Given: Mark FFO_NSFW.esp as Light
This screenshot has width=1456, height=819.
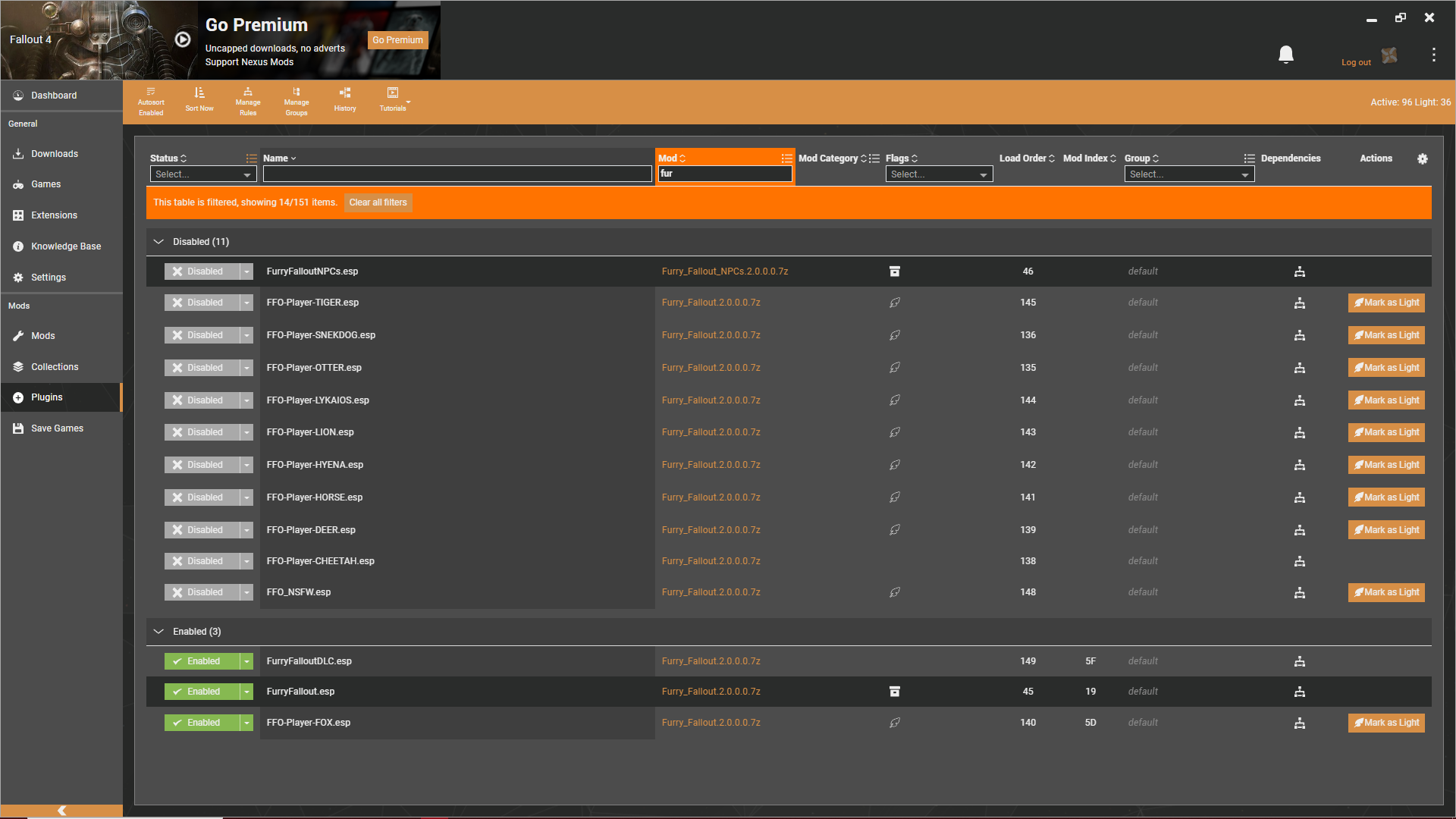Looking at the screenshot, I should [x=1386, y=592].
